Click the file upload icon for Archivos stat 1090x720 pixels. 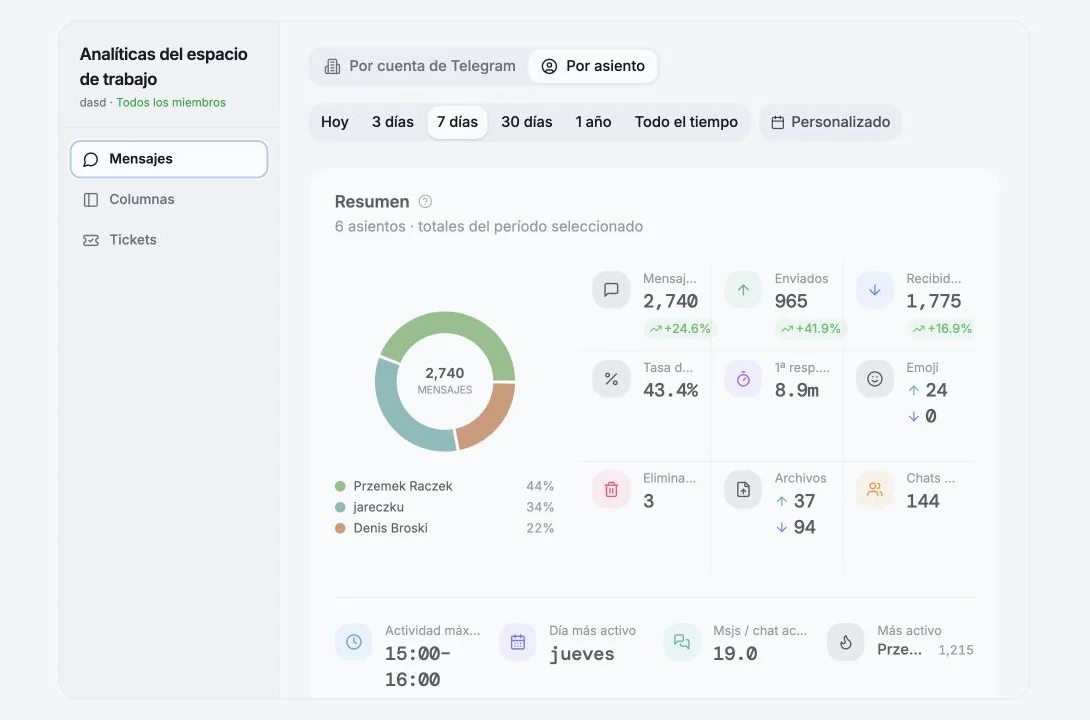tap(743, 489)
